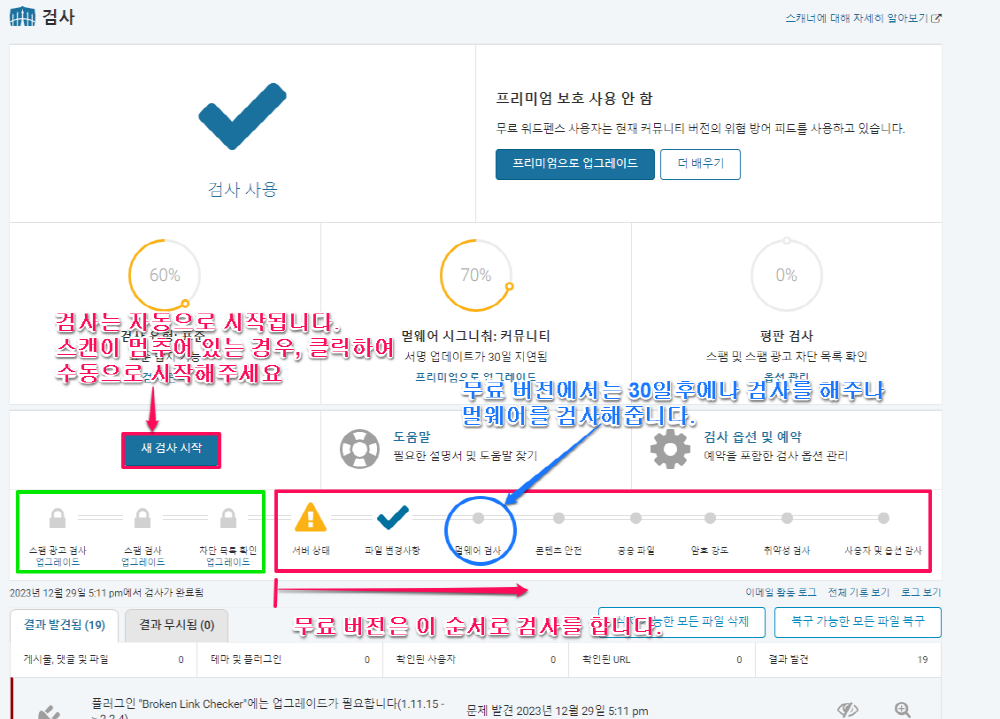Click the lock icon above 차단 목록 확인
The image size is (1000, 719).
228,518
